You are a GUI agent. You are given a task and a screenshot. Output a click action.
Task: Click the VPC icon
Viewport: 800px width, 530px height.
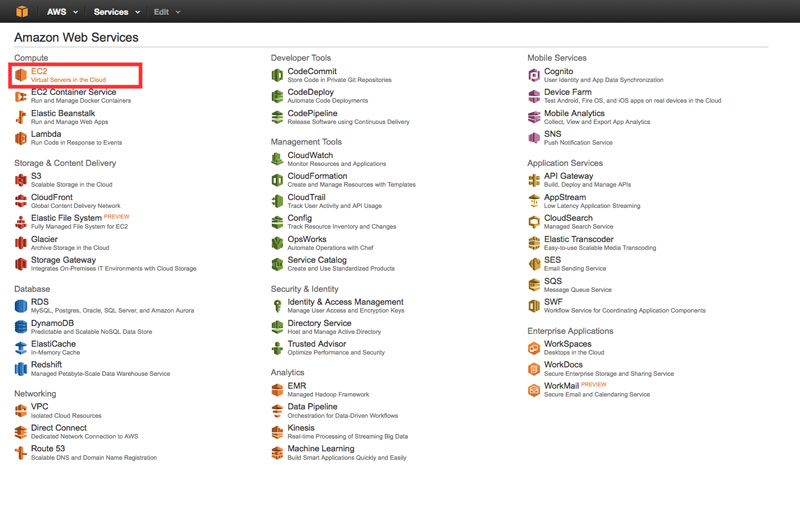(20, 411)
